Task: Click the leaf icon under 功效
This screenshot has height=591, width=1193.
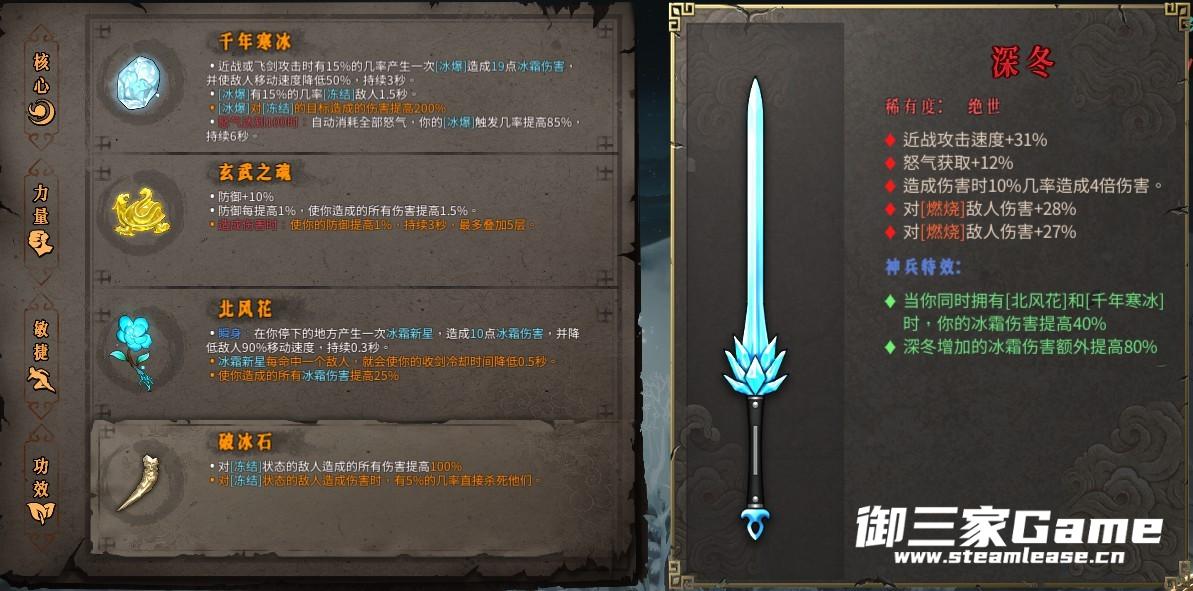Action: click(x=41, y=511)
